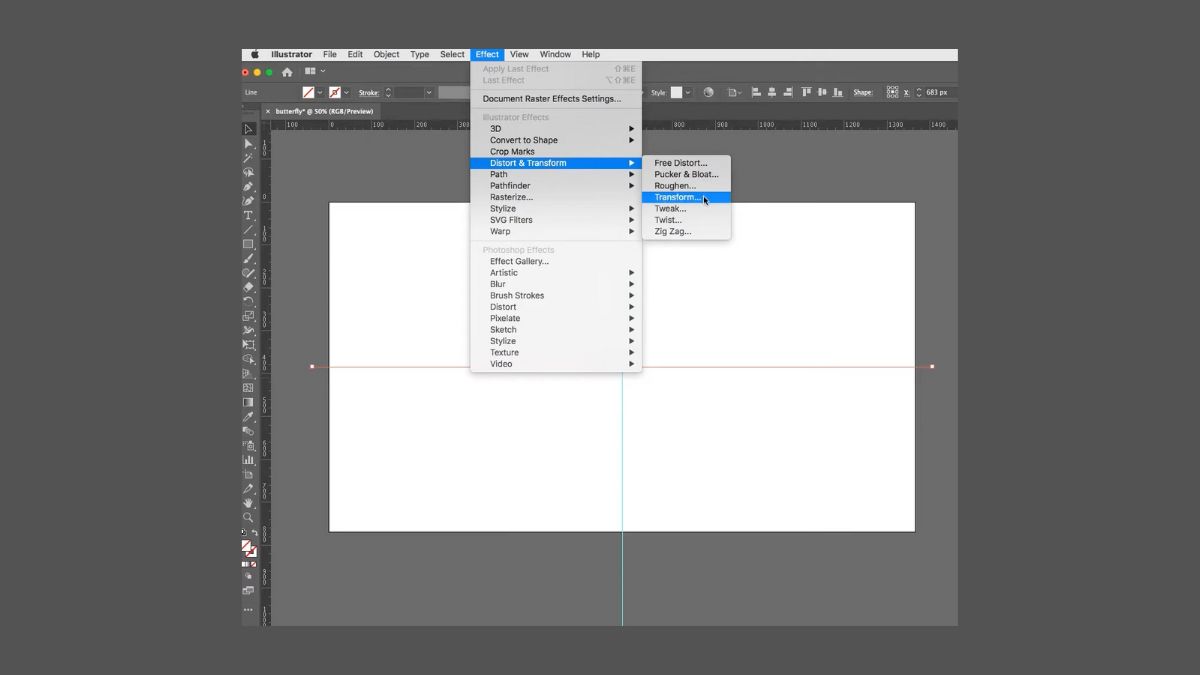Open the Window menu
Viewport: 1200px width, 675px height.
555,55
